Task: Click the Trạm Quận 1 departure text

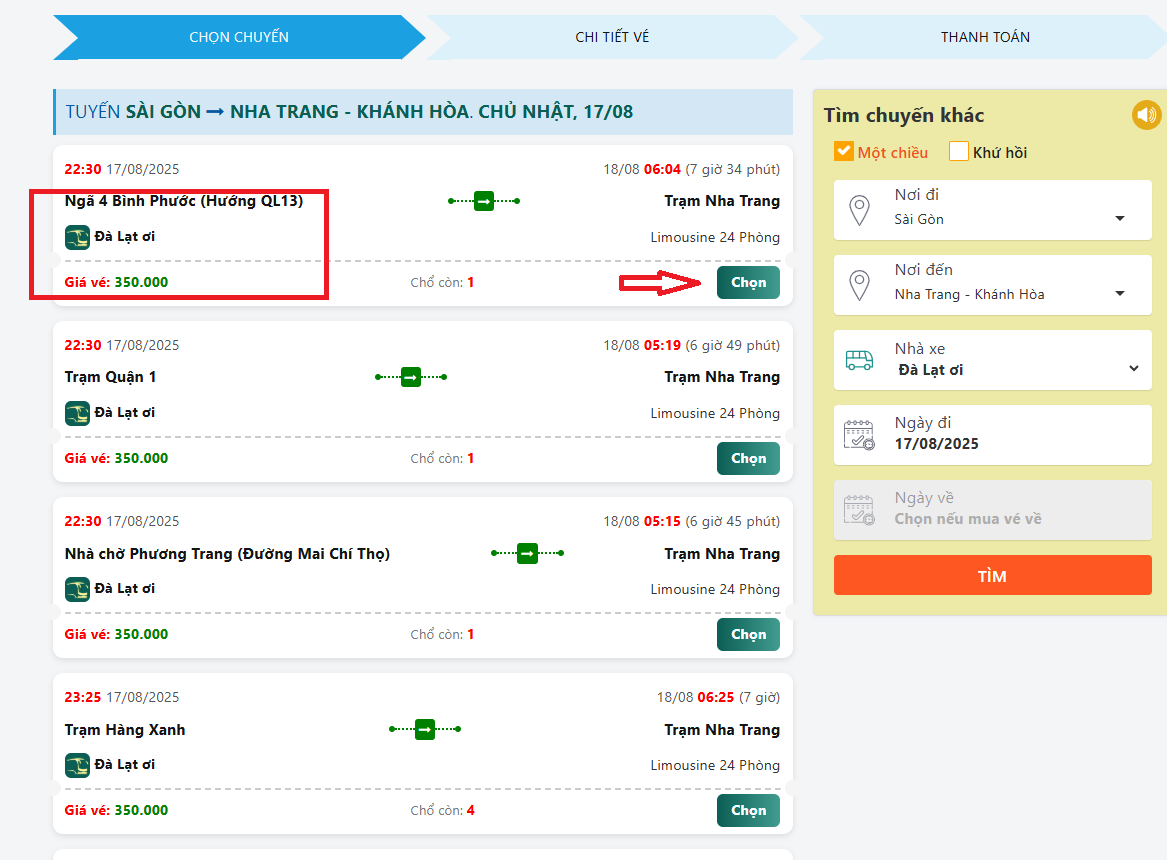Action: pyautogui.click(x=110, y=377)
